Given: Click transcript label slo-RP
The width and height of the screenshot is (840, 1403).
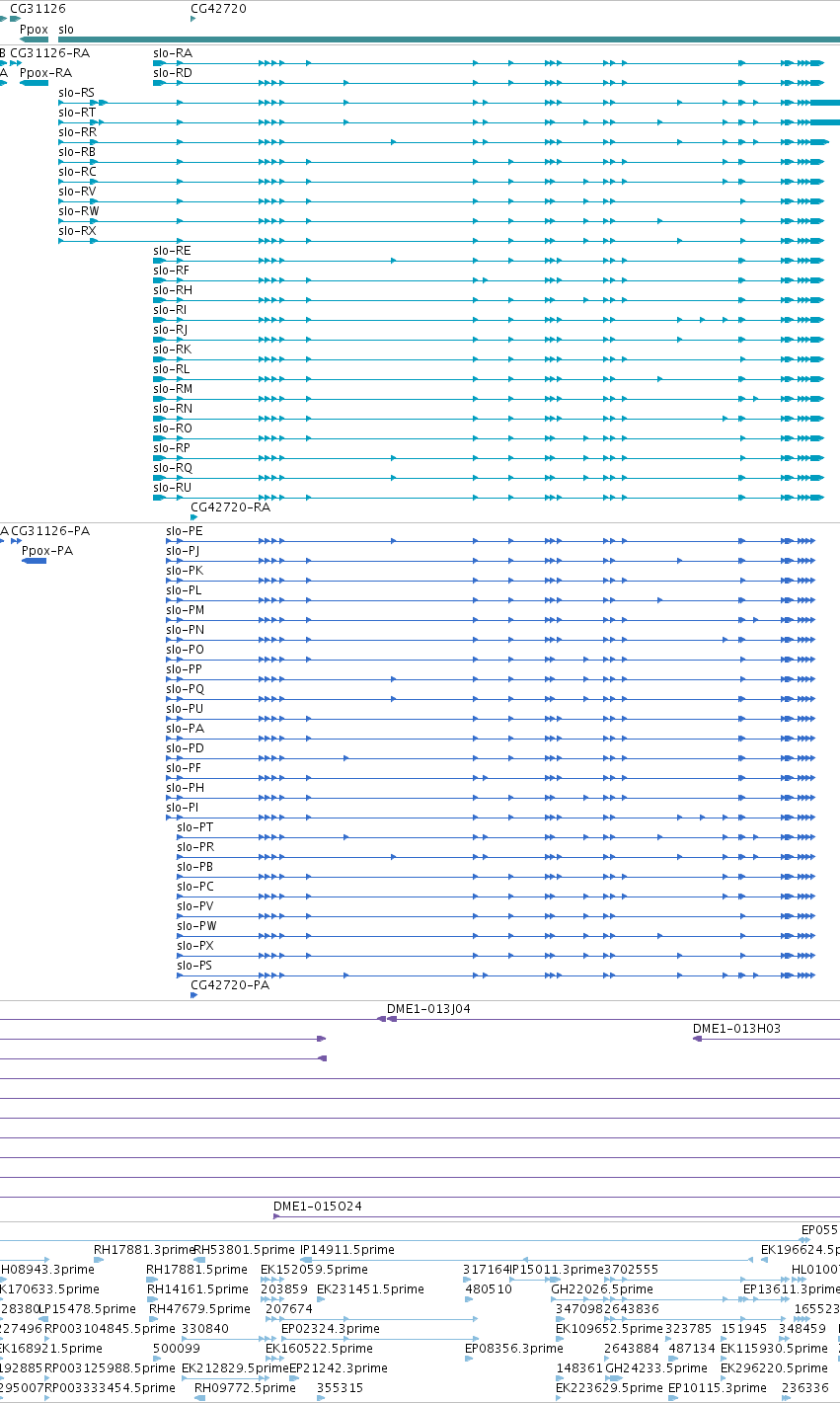Looking at the screenshot, I should [172, 448].
